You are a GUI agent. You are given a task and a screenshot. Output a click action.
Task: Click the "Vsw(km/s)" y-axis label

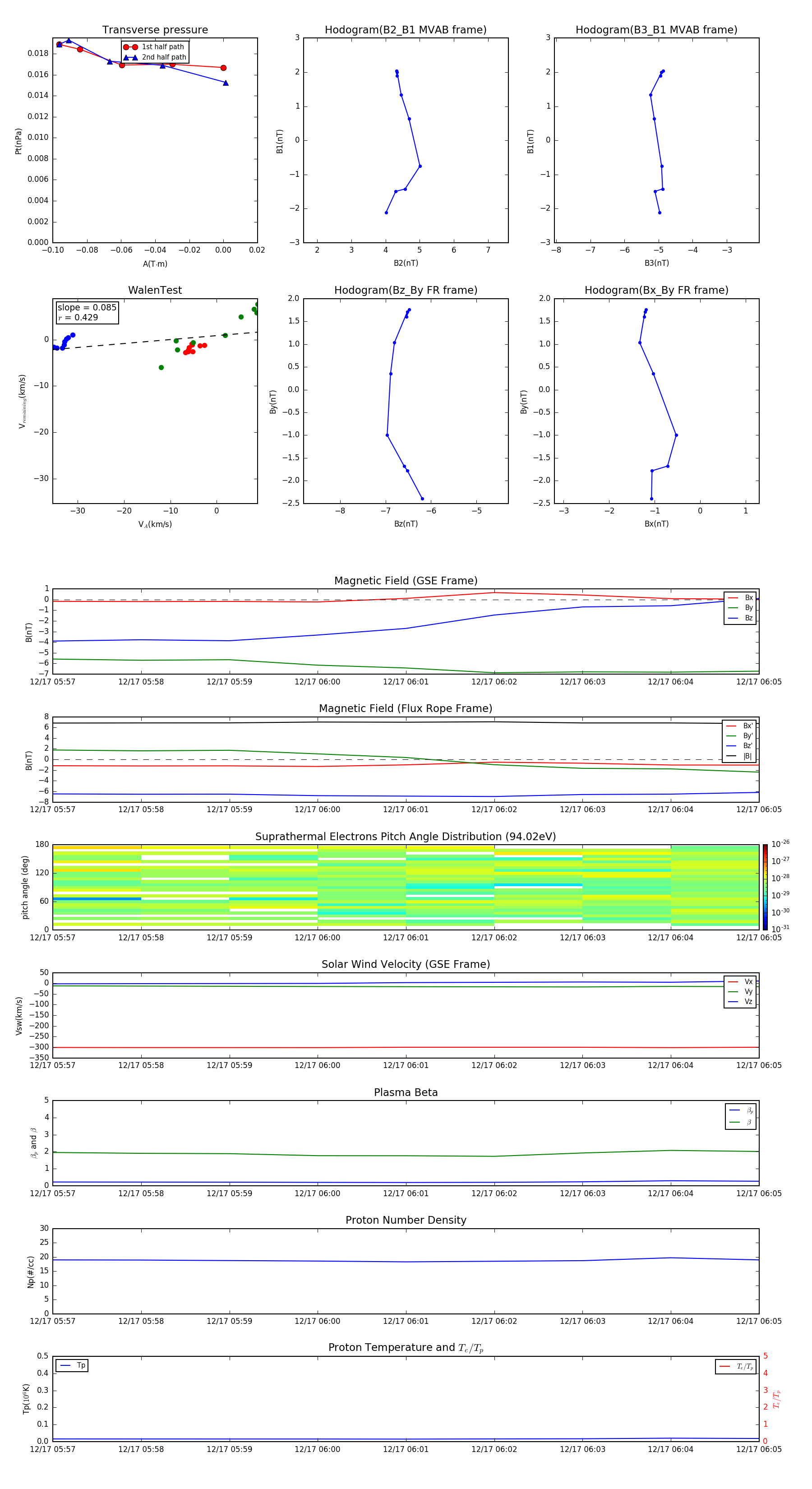coord(19,1016)
